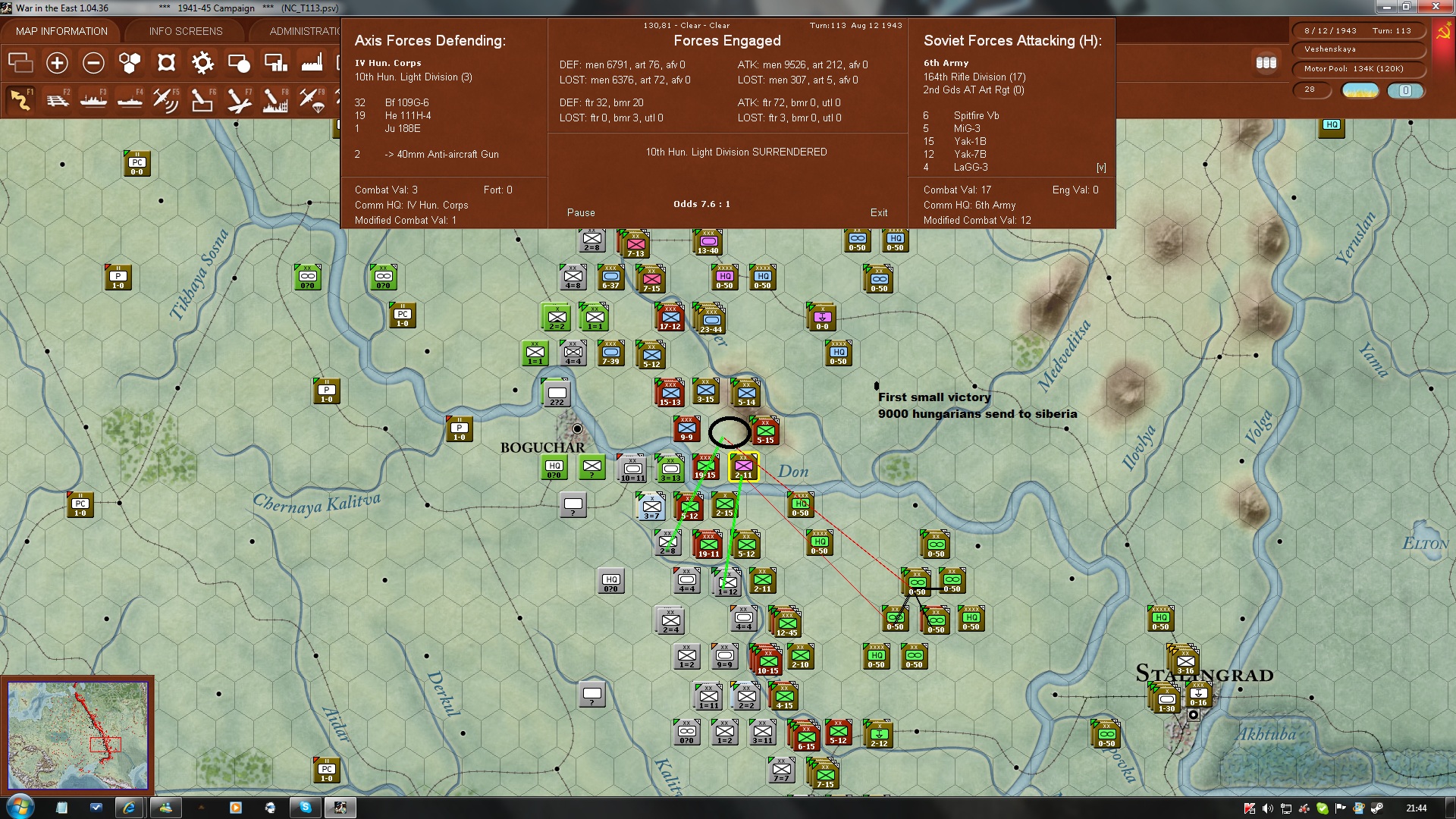Click the gear icon in the toolbar
This screenshot has height=819, width=1456.
point(202,63)
